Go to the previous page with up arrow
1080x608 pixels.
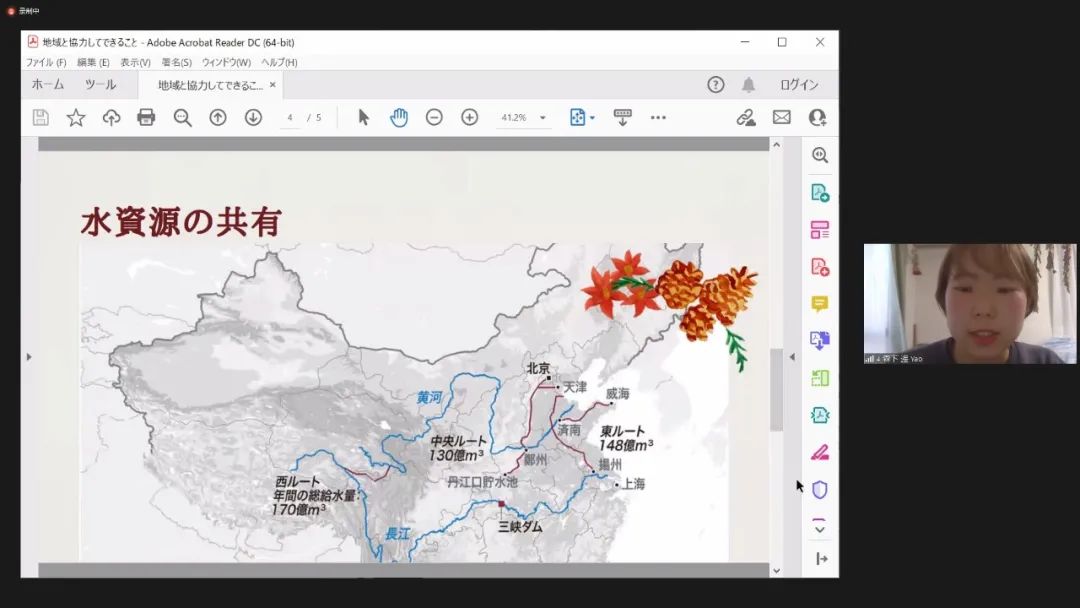click(217, 117)
